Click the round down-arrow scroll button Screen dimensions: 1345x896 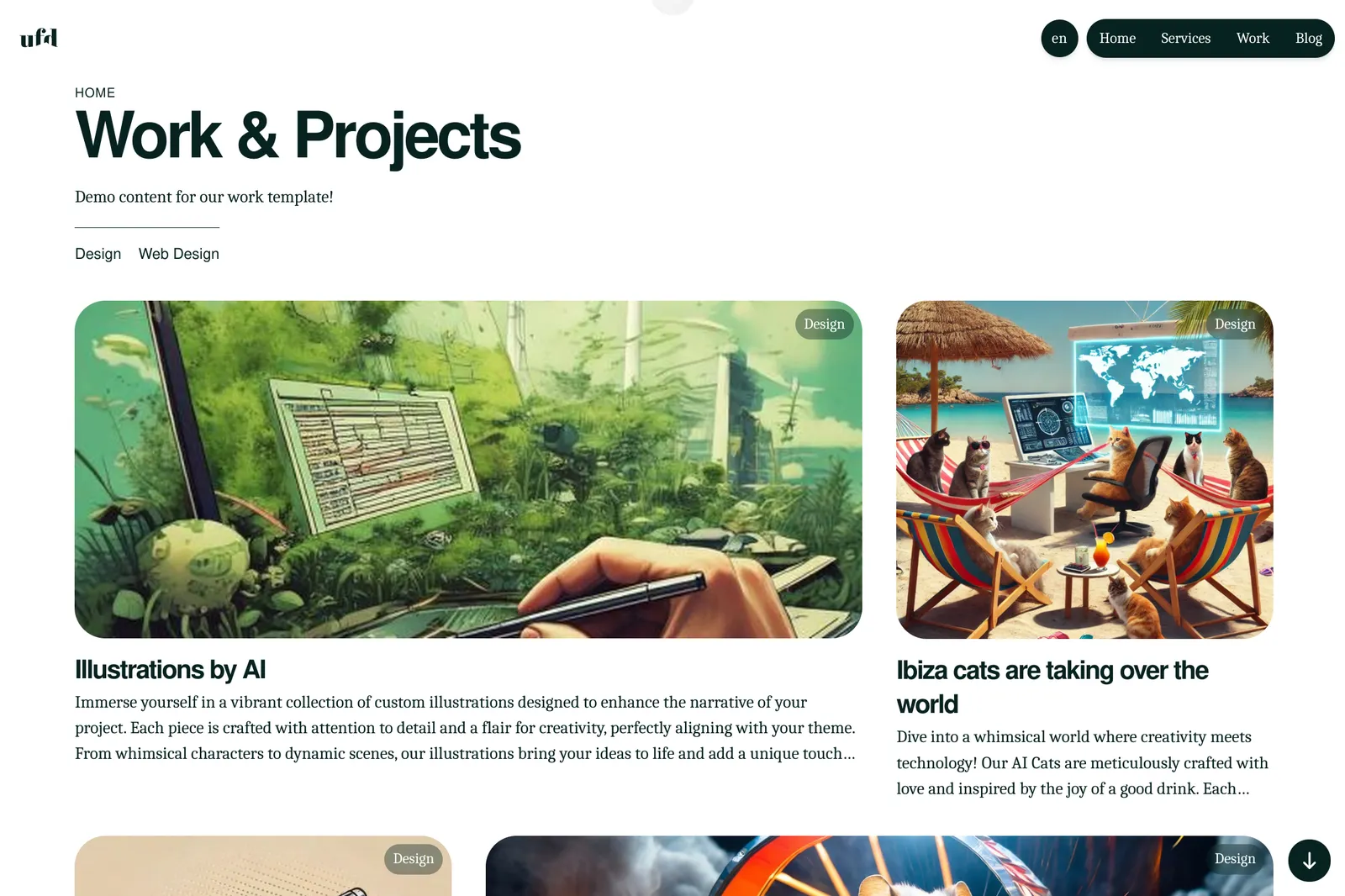pos(1309,861)
